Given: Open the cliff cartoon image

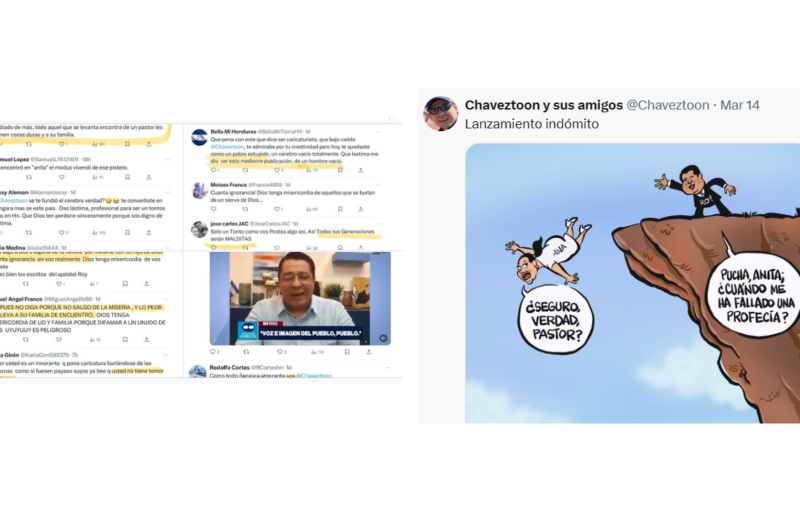Looking at the screenshot, I should (633, 283).
